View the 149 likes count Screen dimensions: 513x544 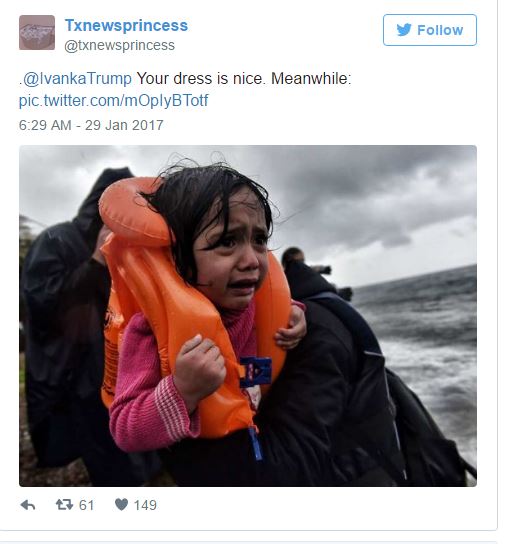click(145, 505)
